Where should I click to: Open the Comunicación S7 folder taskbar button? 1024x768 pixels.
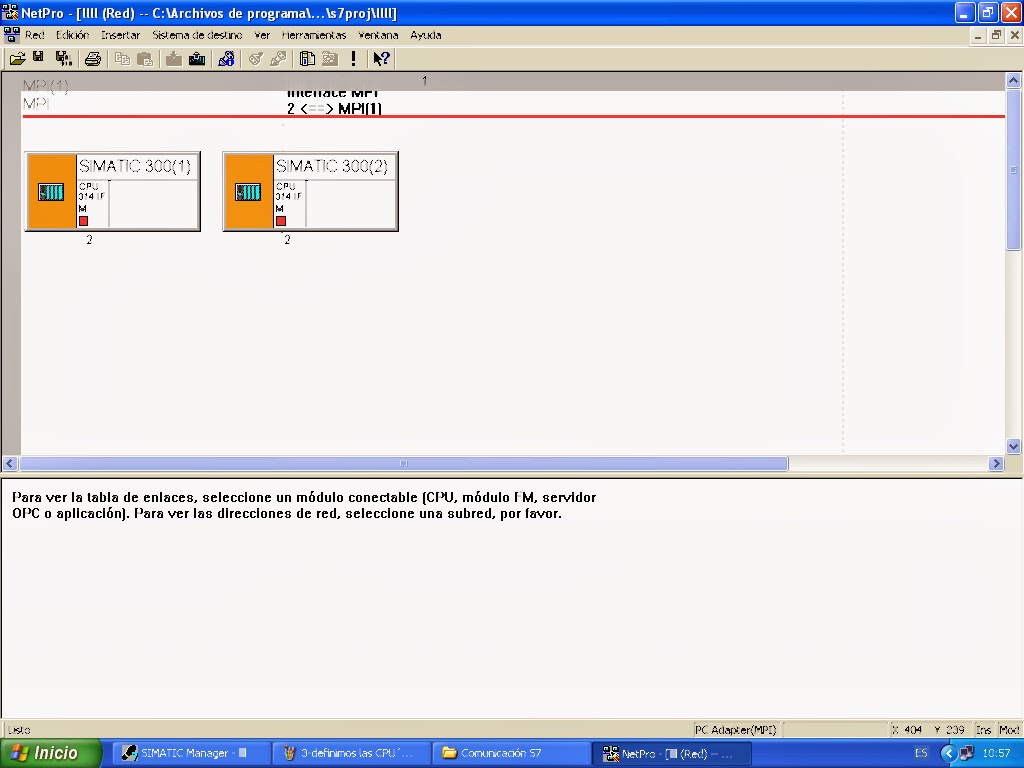[512, 753]
